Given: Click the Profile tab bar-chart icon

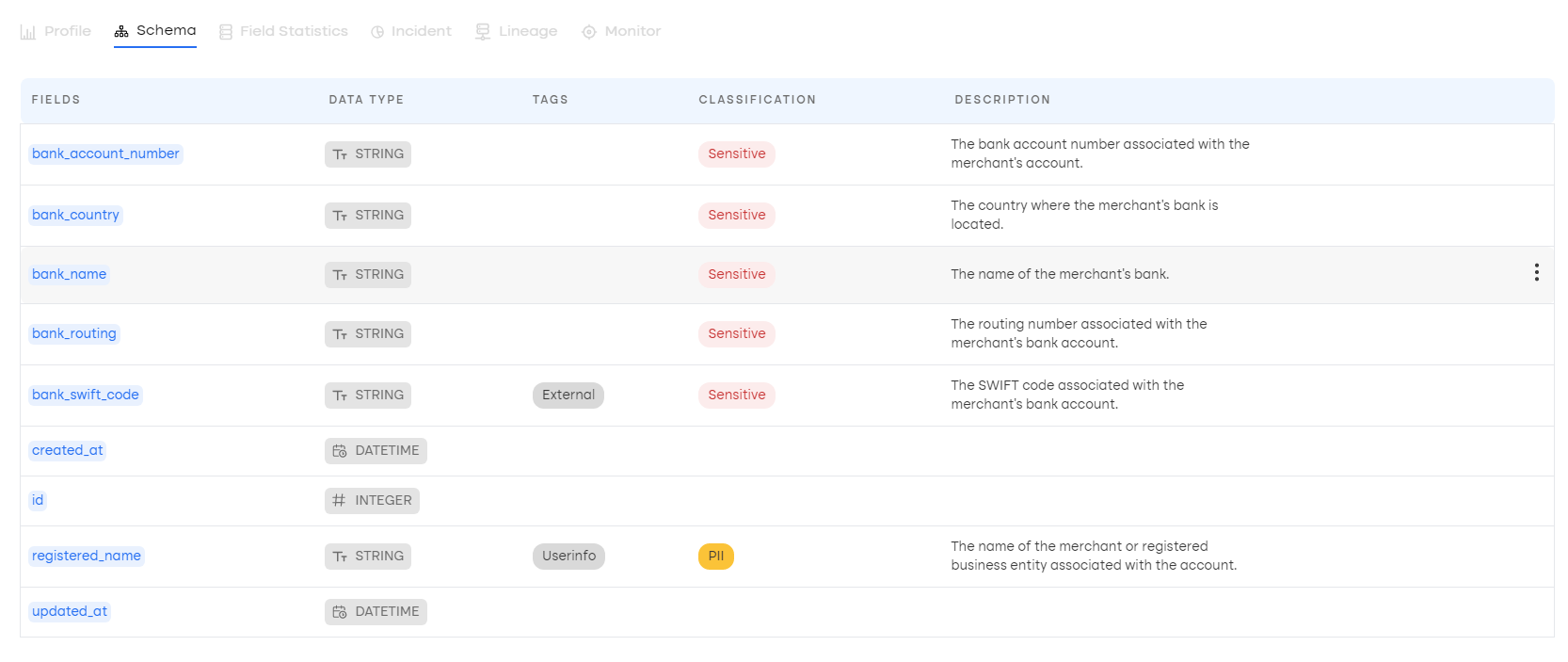Looking at the screenshot, I should 28,32.
